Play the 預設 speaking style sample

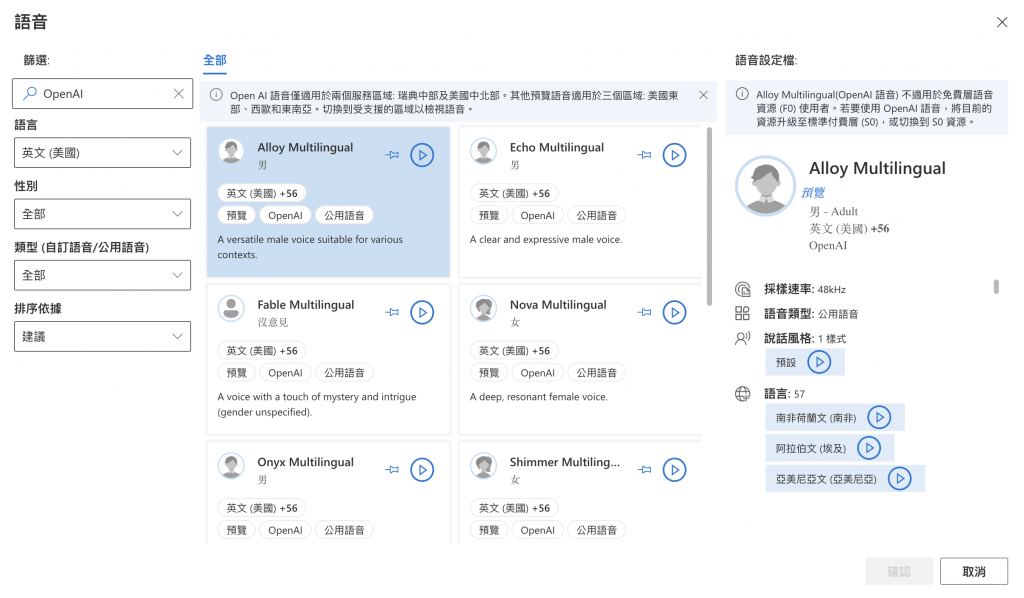(819, 362)
